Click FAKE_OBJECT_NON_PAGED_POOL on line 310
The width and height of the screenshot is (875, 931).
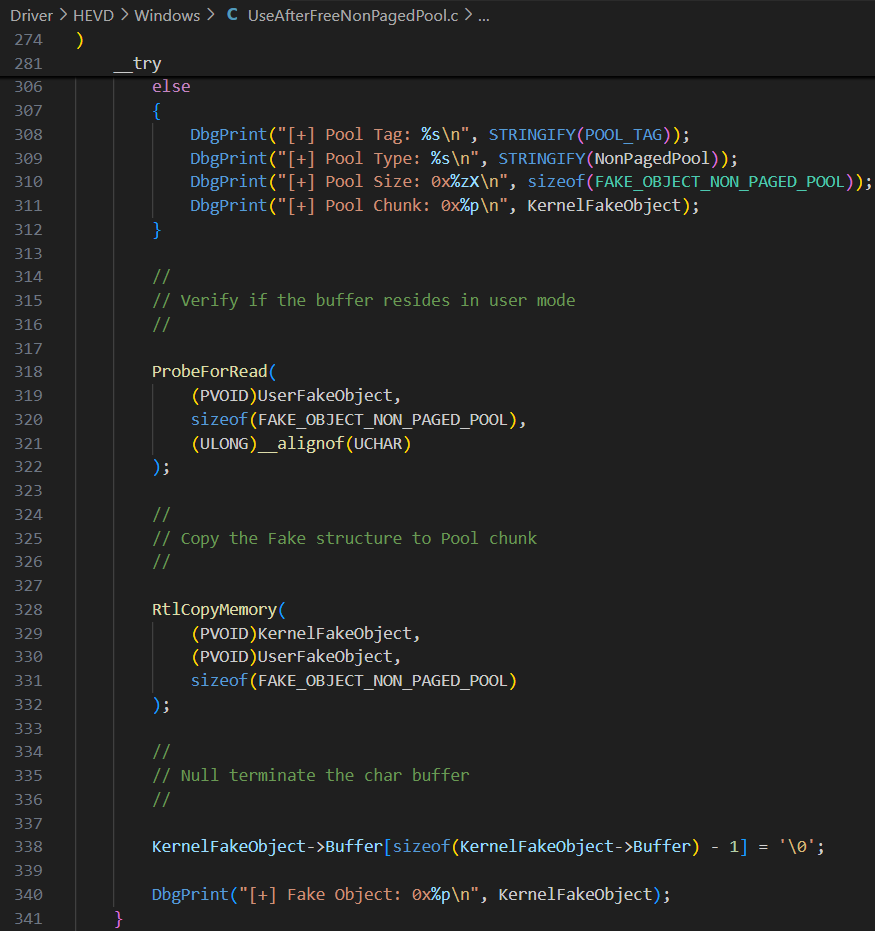pos(719,182)
